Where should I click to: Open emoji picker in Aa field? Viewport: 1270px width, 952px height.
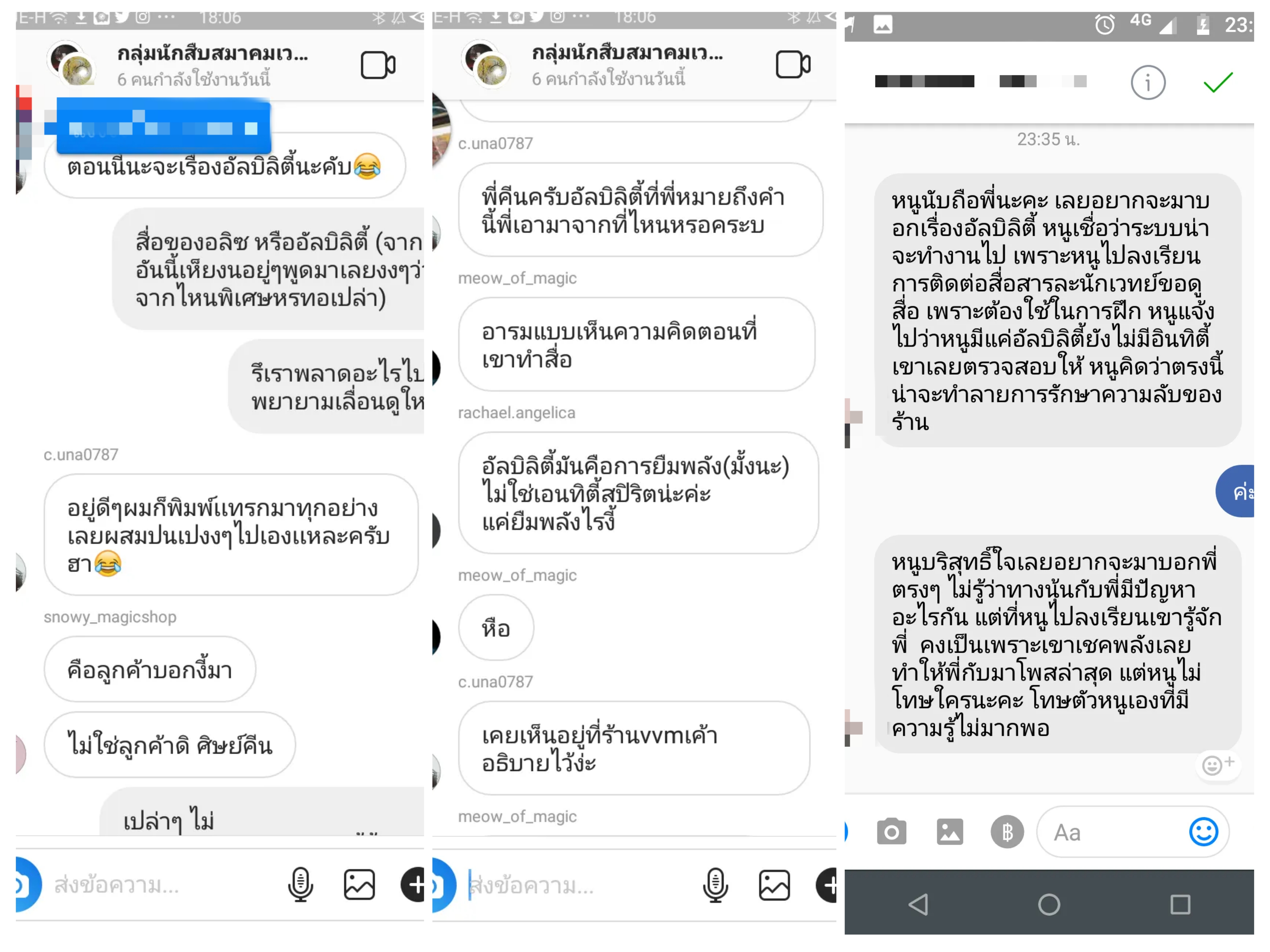tap(1203, 831)
